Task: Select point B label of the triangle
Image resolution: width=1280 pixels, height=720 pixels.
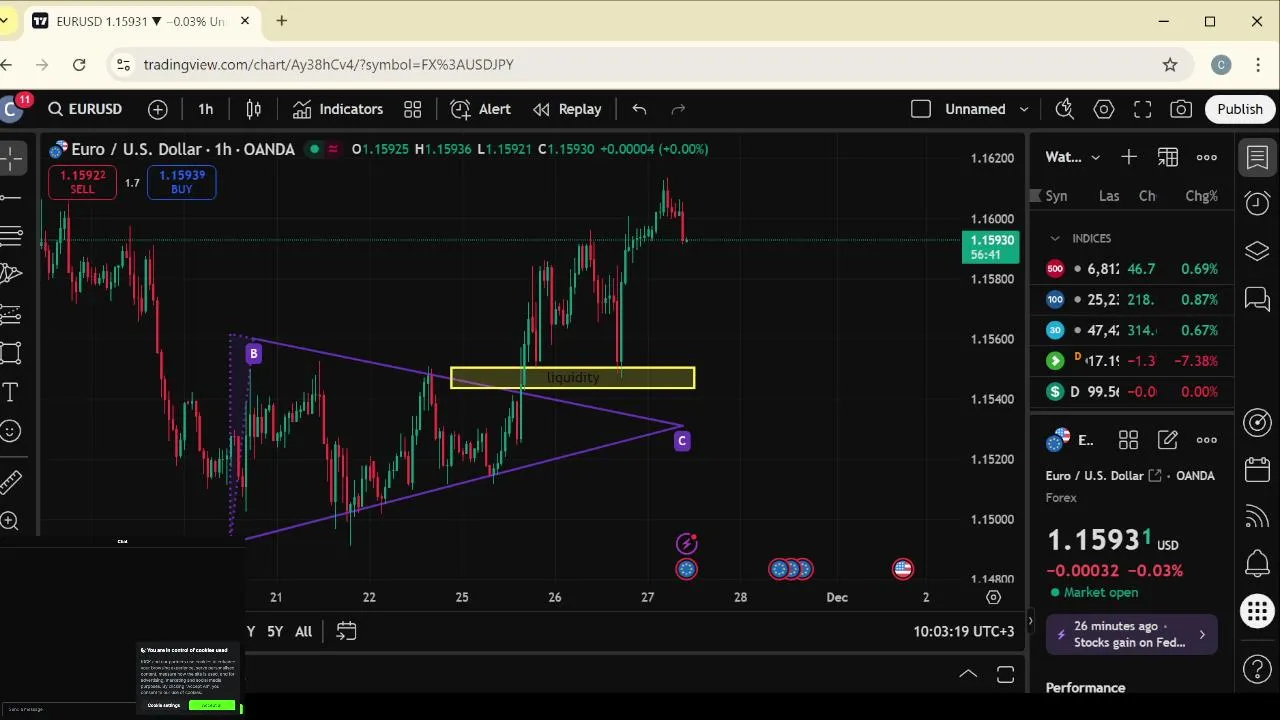Action: point(254,353)
